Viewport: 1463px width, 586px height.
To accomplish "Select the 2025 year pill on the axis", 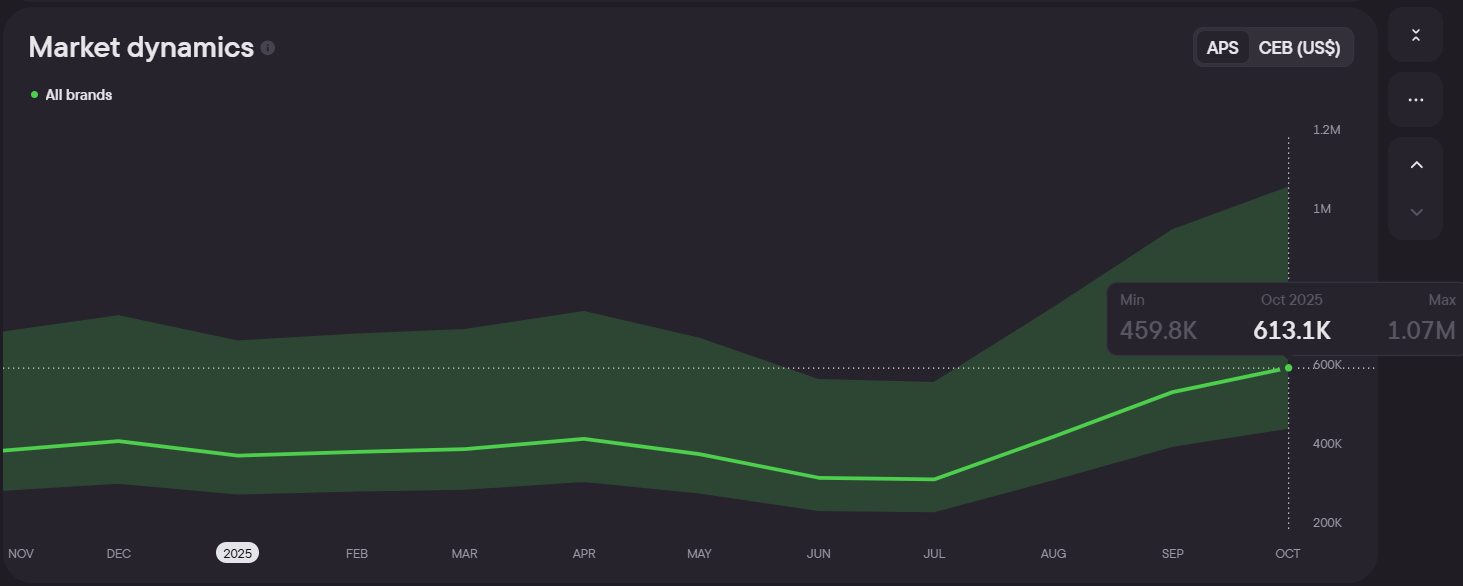I will point(237,553).
